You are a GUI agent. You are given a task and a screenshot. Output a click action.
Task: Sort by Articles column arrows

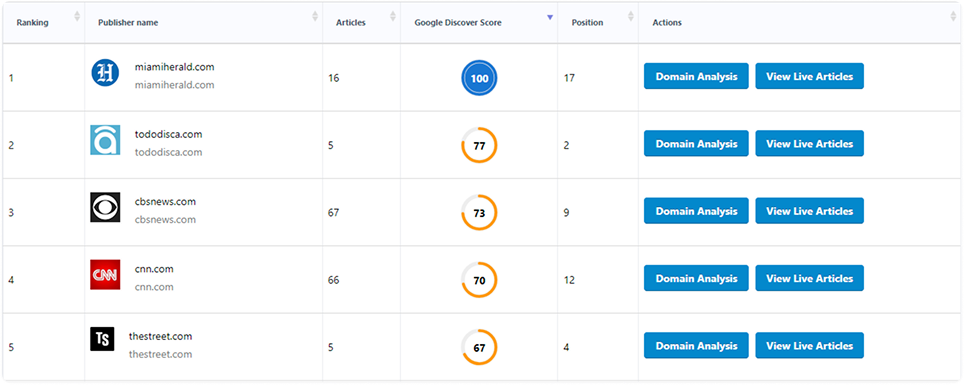[393, 16]
